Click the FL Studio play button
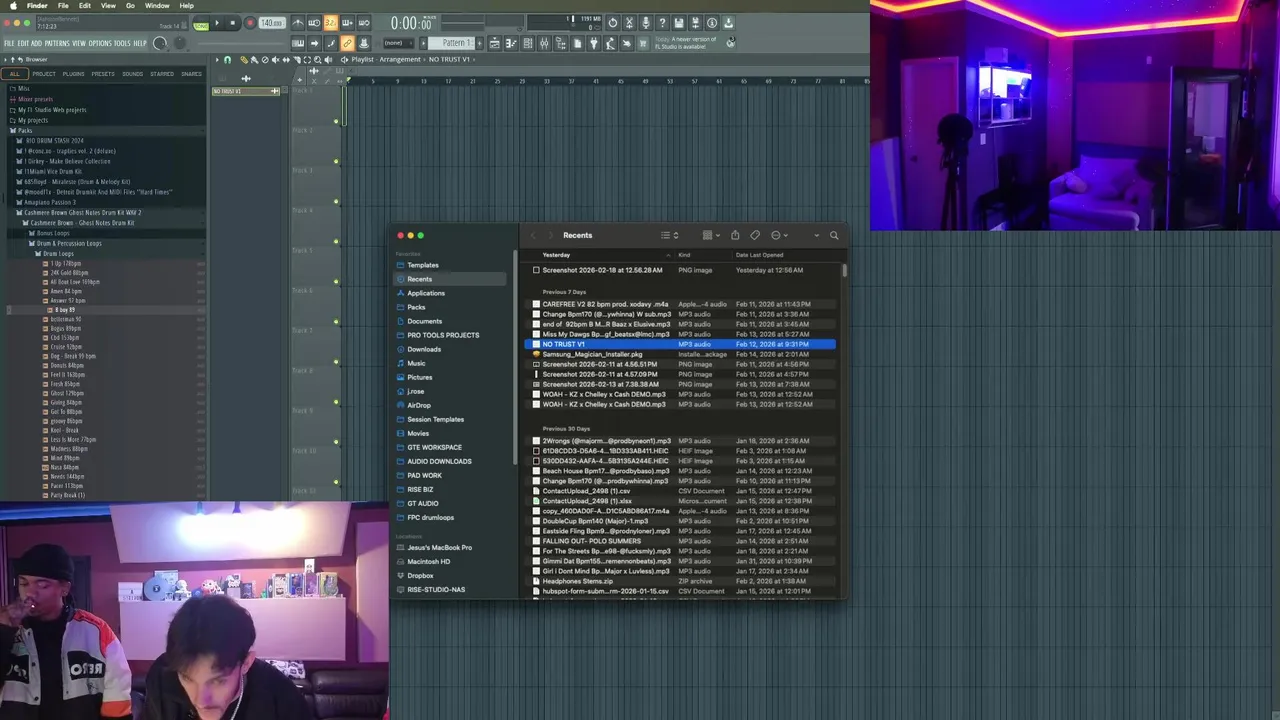The image size is (1280, 720). pos(216,23)
